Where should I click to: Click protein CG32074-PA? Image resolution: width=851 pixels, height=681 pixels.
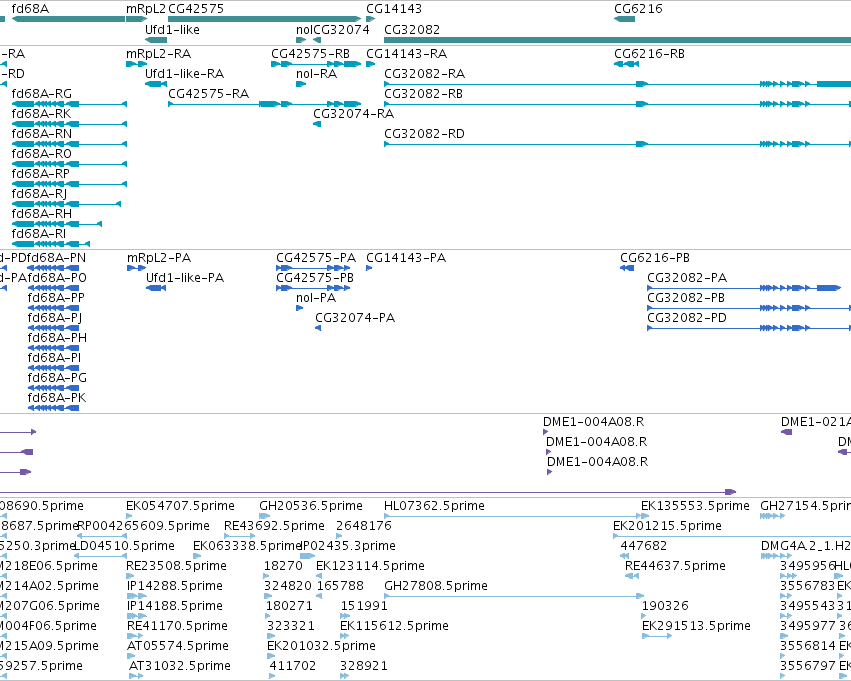318,328
